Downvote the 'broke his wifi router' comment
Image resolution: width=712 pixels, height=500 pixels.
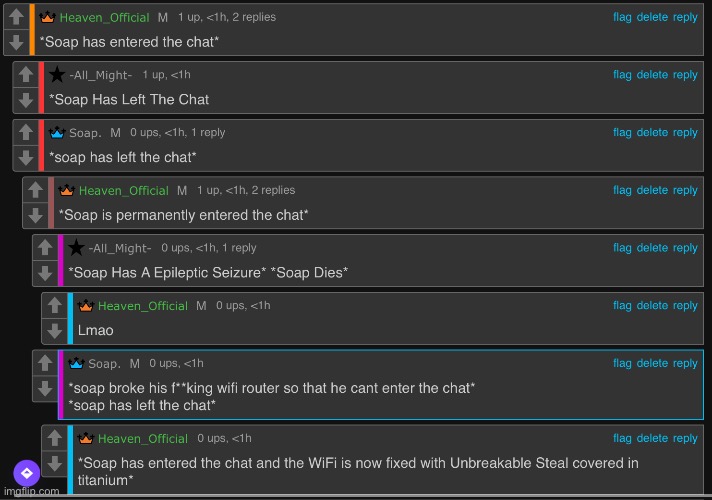pos(45,388)
